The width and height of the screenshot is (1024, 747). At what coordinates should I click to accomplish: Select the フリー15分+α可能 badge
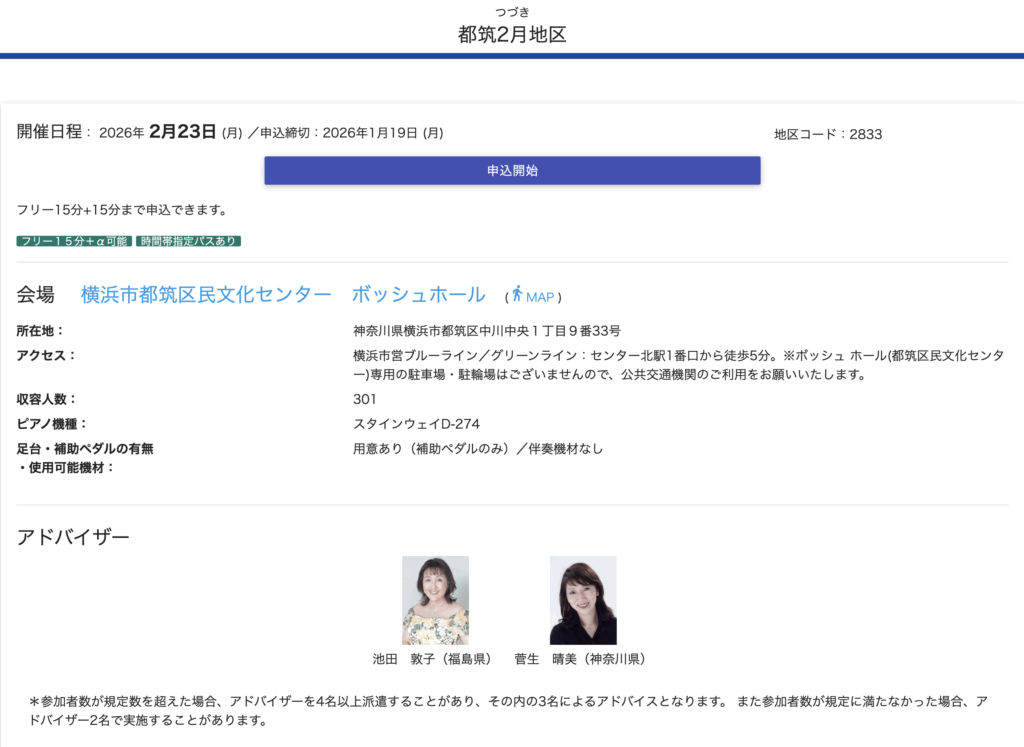74,241
